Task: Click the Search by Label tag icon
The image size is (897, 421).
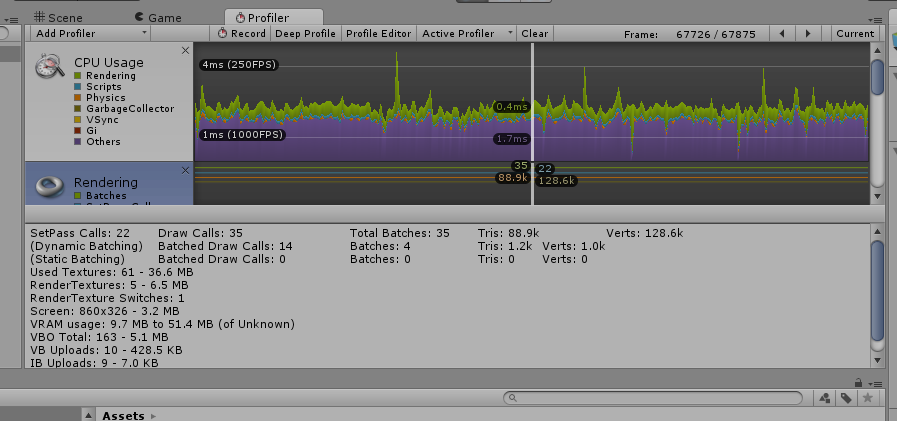Action: coord(846,398)
